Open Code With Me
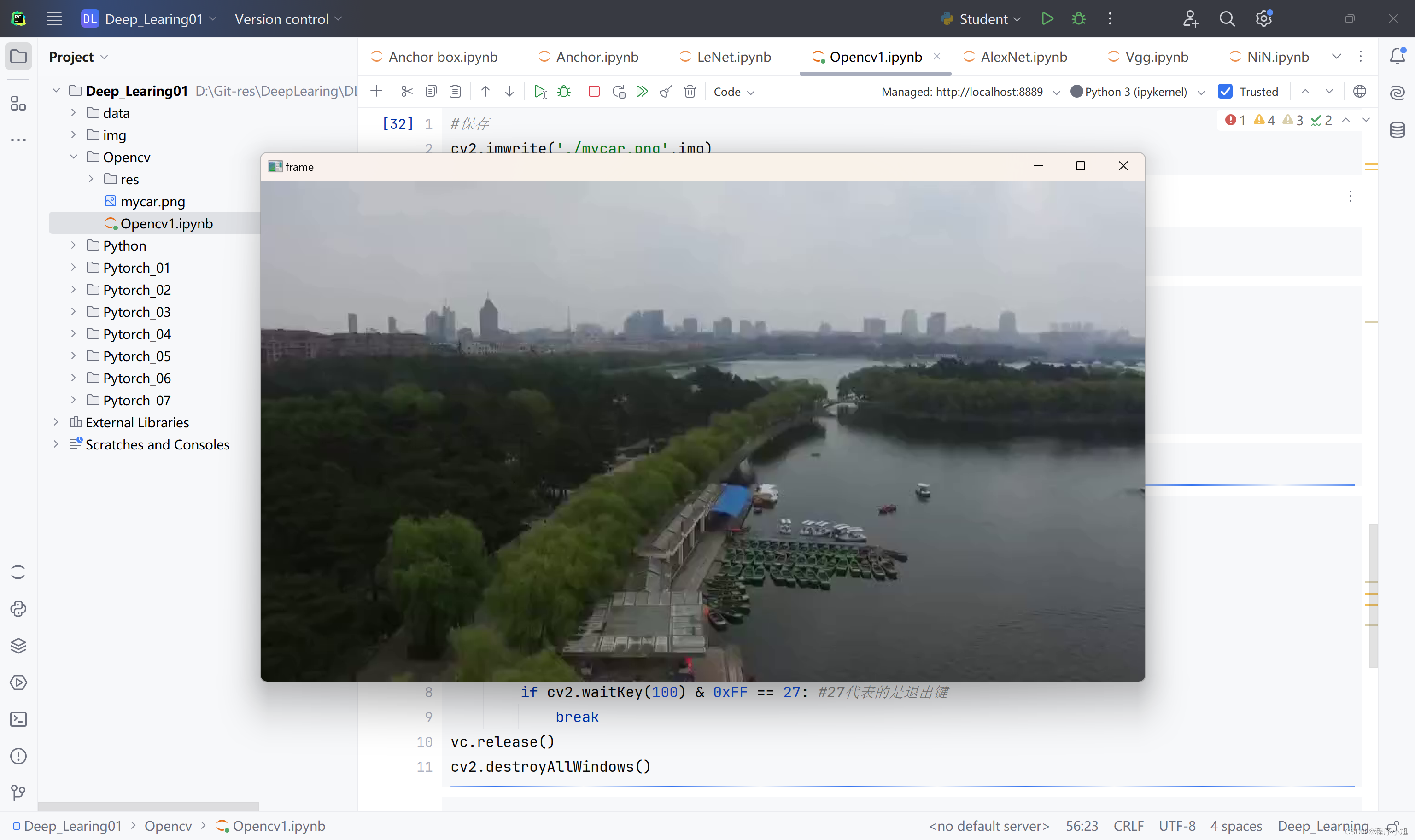 (1191, 19)
